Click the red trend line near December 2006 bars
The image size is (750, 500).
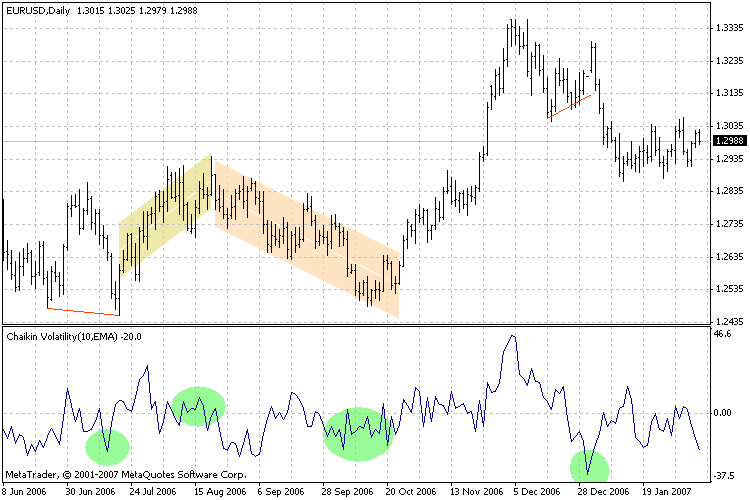pyautogui.click(x=570, y=107)
